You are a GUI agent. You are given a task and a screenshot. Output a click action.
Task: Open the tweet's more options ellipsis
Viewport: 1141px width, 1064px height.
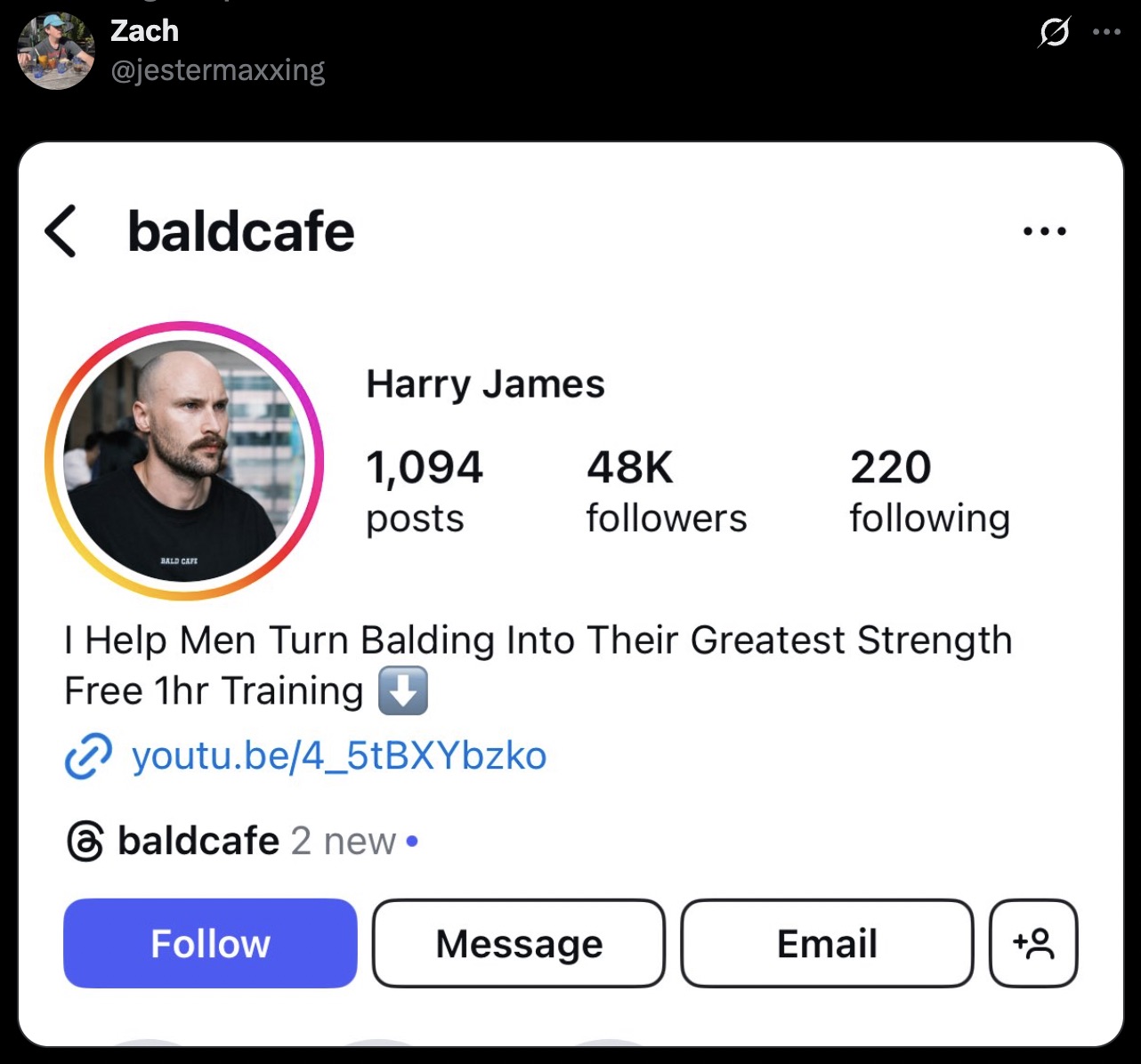coord(1106,33)
